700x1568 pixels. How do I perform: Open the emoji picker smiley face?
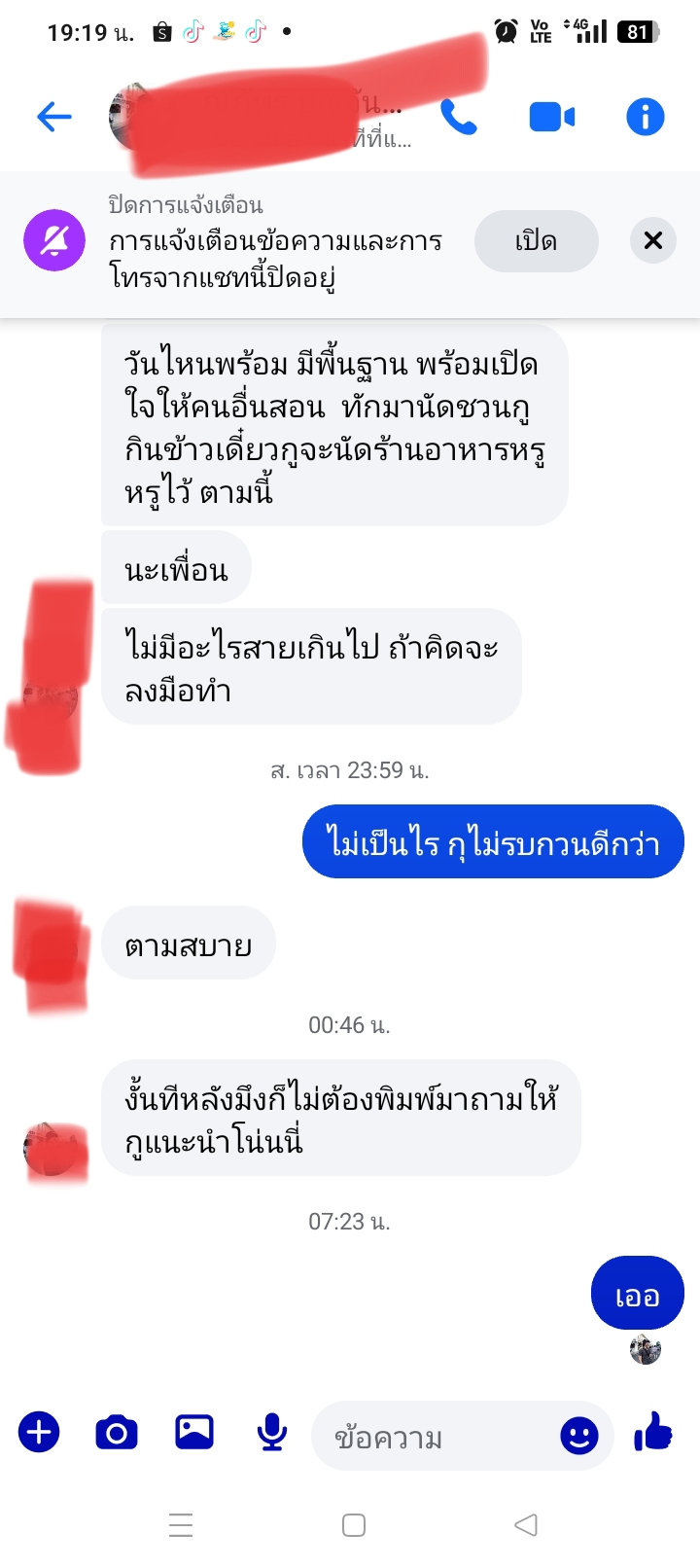click(x=579, y=1436)
